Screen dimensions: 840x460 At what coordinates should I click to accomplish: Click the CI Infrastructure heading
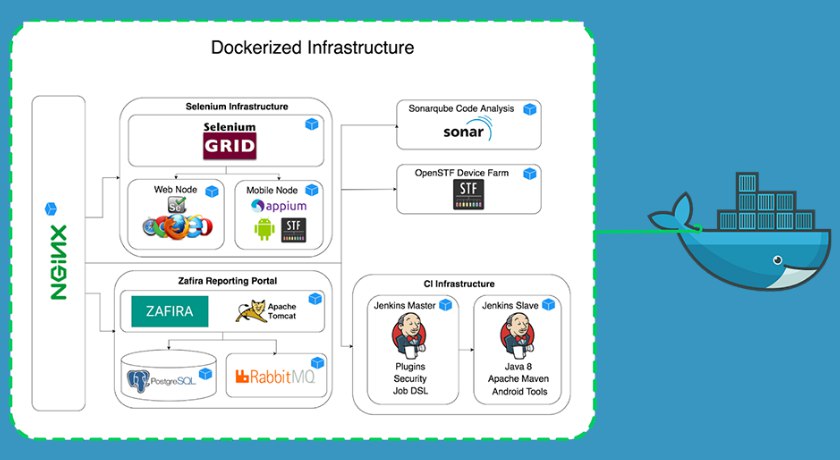[x=459, y=284]
